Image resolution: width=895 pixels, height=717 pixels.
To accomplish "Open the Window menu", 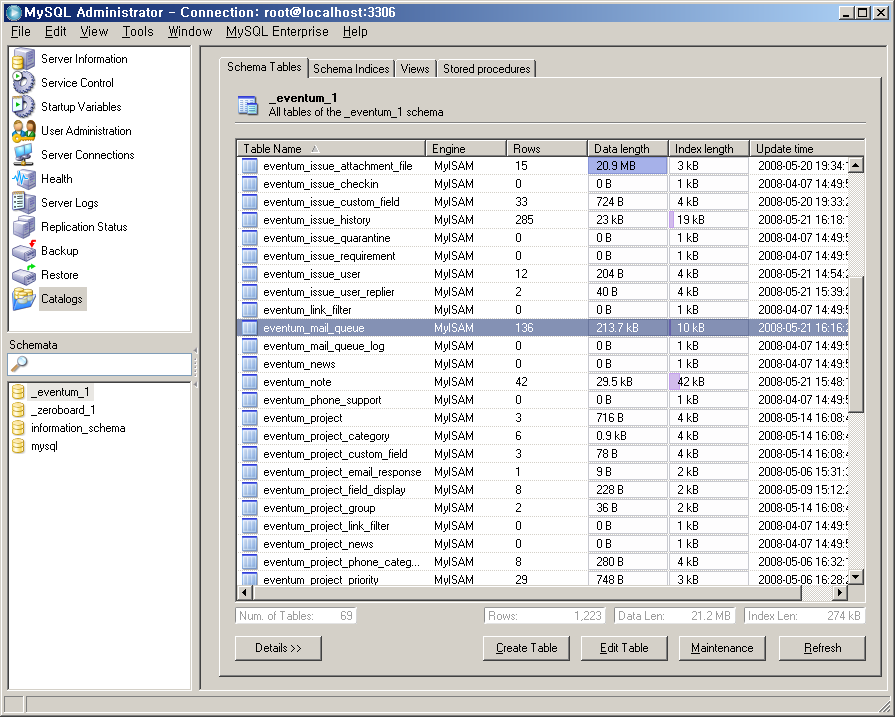I will click(190, 31).
